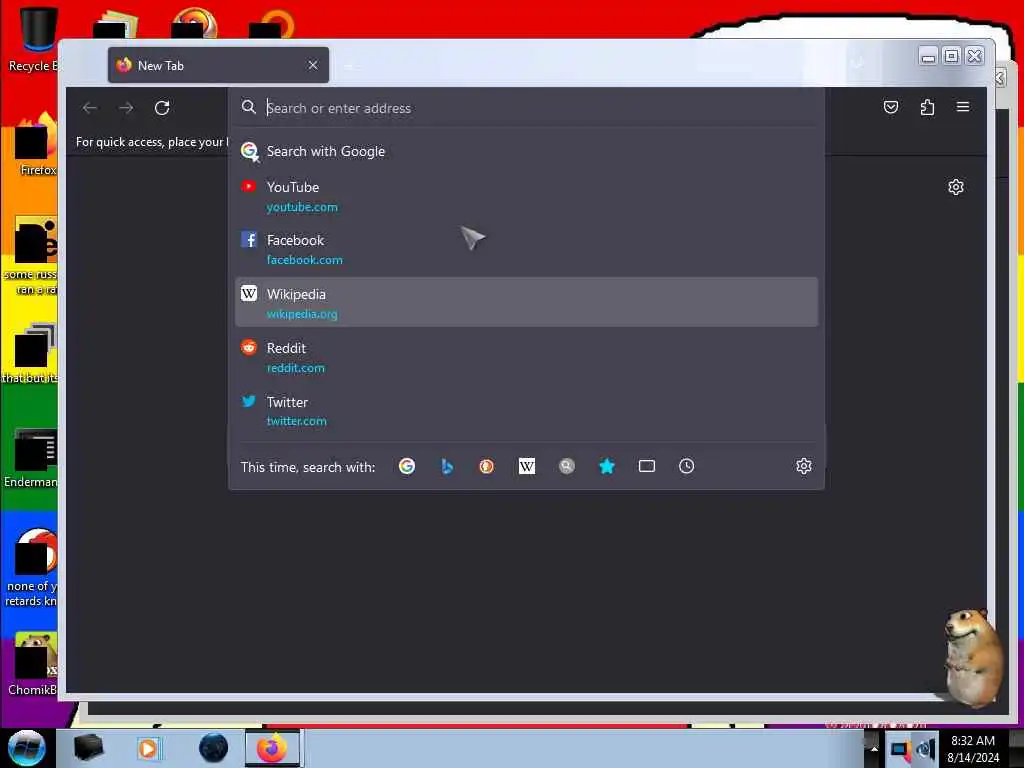This screenshot has width=1024, height=768.
Task: Click the Twitter bird favicon
Action: point(249,401)
